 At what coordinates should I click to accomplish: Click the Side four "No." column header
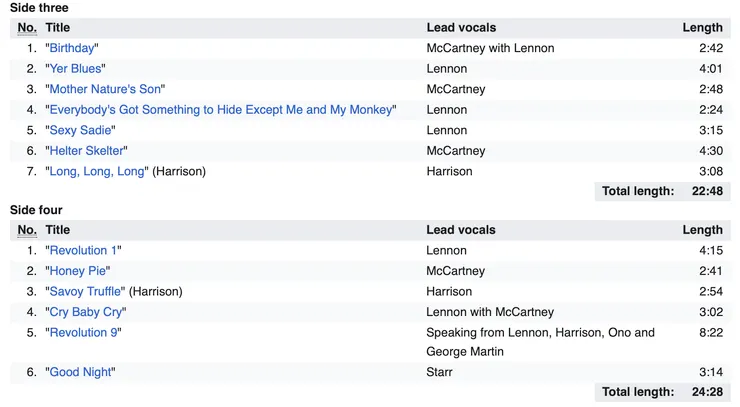[x=27, y=230]
